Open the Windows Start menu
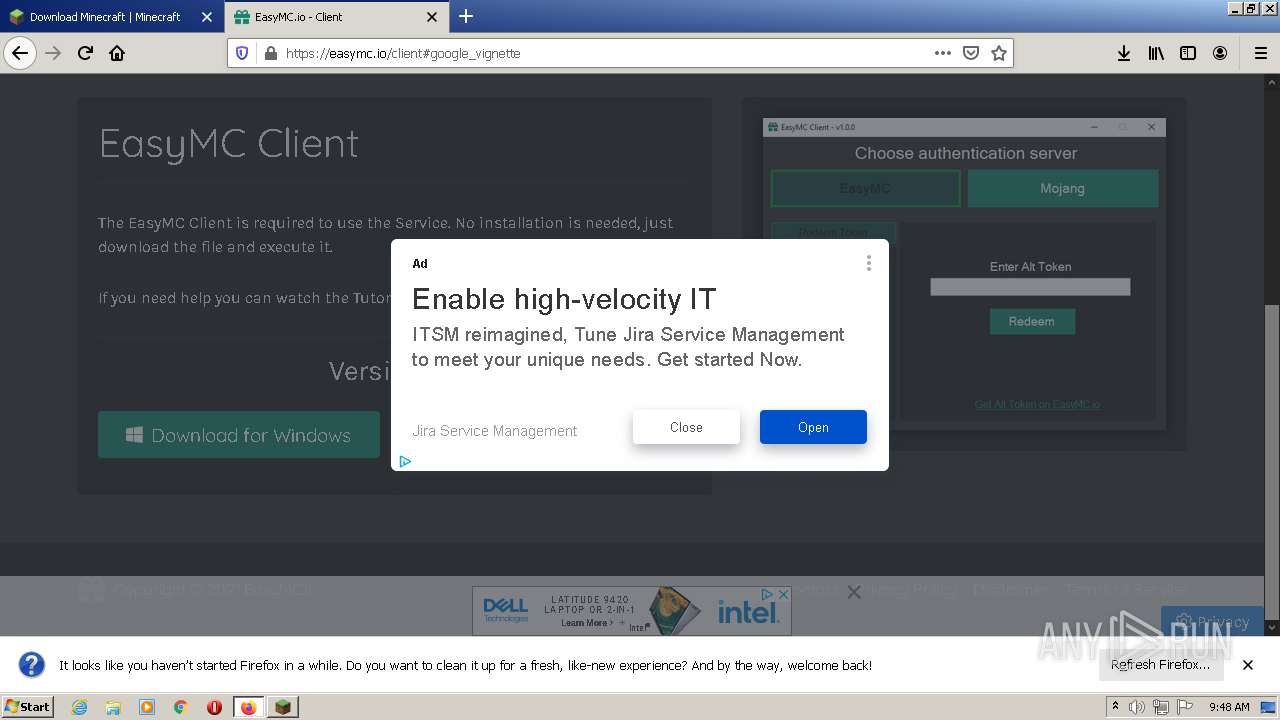 [x=27, y=706]
